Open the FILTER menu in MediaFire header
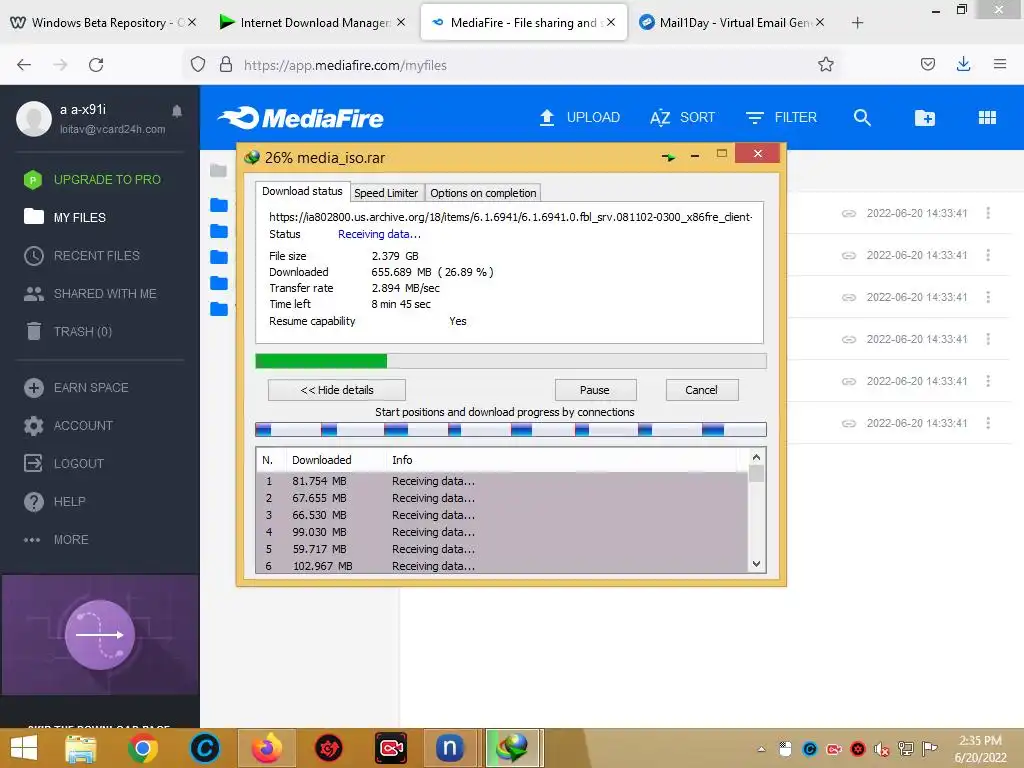This screenshot has height=768, width=1024. tap(781, 118)
